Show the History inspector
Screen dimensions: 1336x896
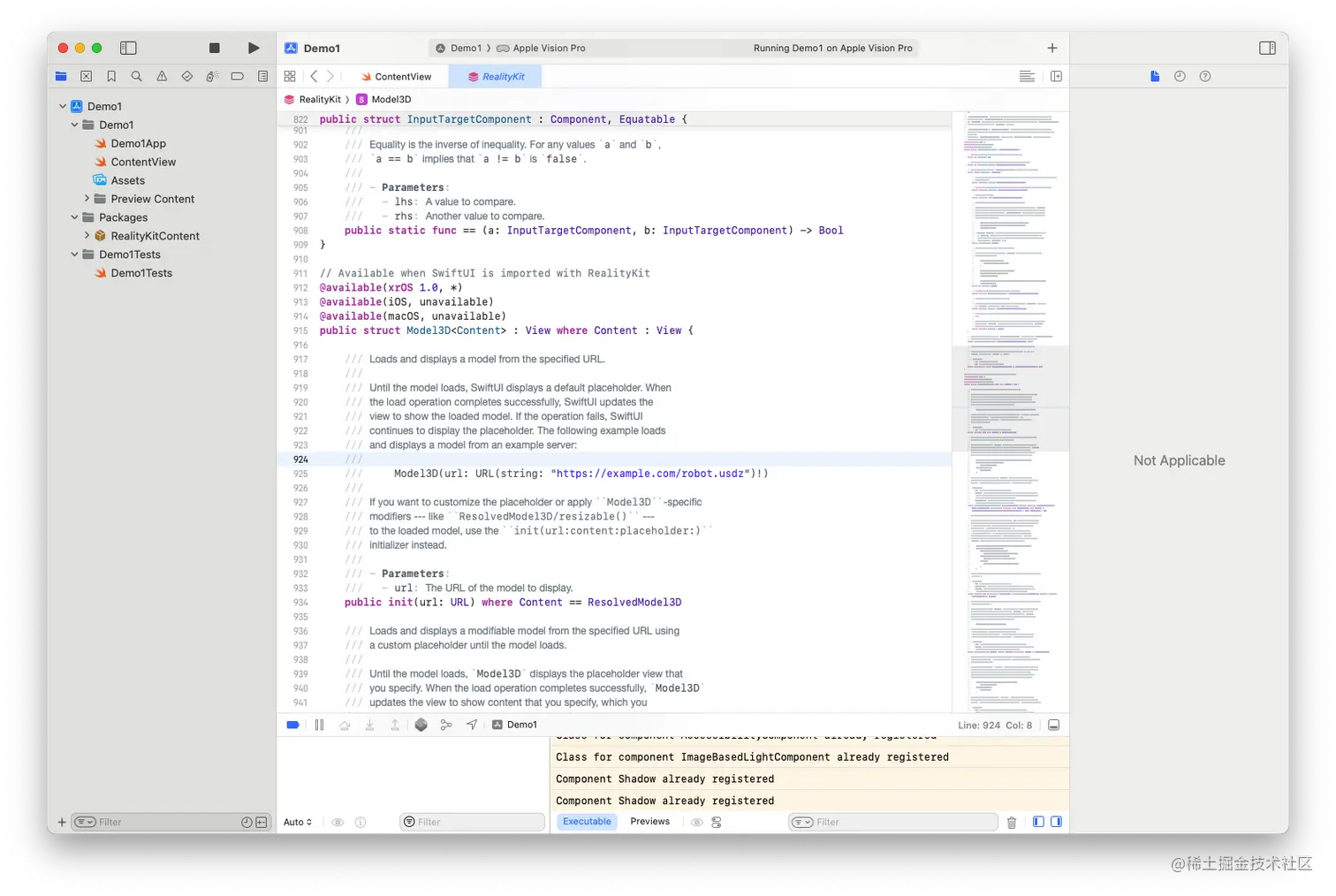[x=1180, y=76]
